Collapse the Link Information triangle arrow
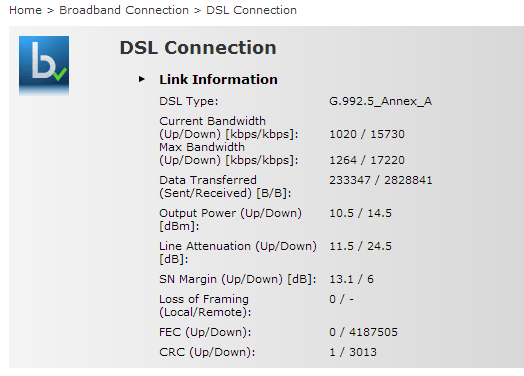 point(142,79)
